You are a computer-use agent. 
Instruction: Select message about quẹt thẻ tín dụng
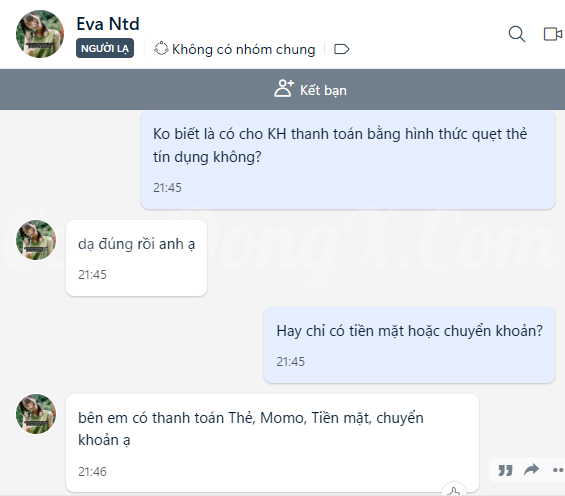348,160
